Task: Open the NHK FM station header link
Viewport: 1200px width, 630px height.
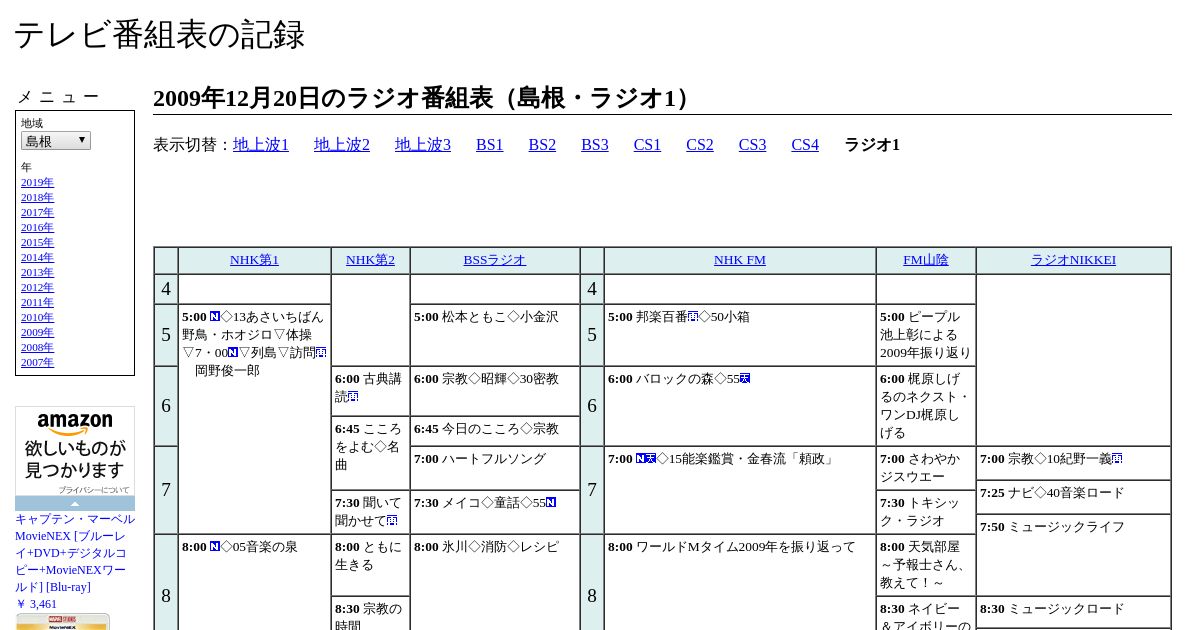Action: (x=740, y=260)
